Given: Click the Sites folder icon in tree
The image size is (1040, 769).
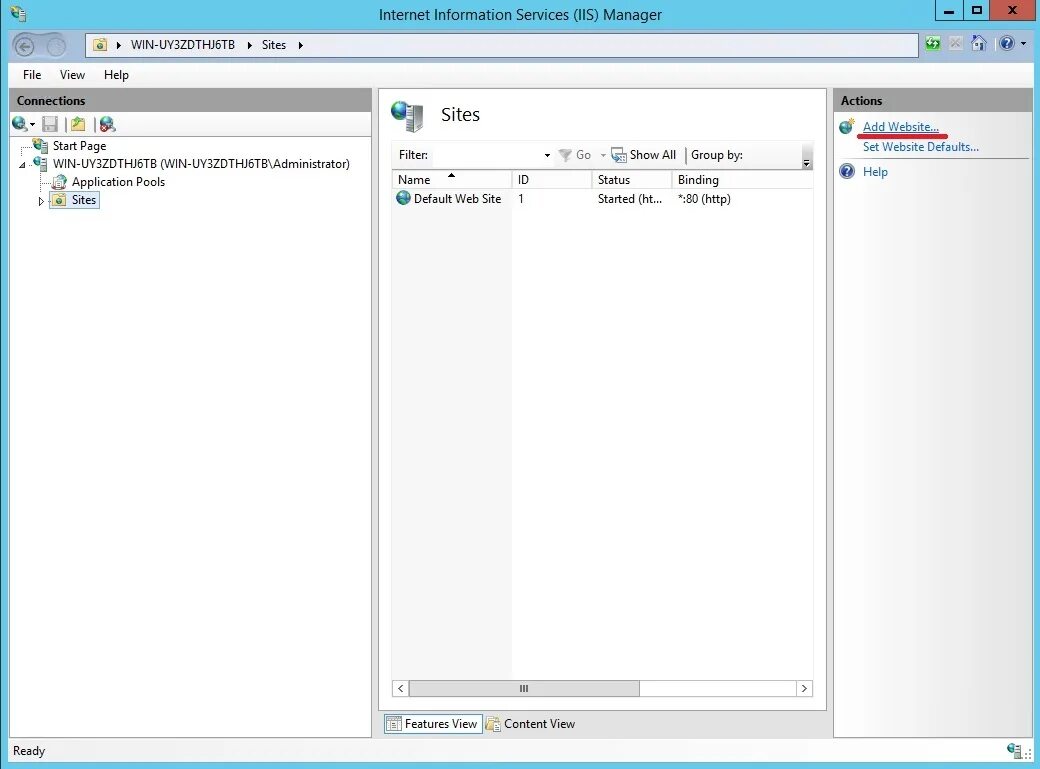Looking at the screenshot, I should [59, 200].
